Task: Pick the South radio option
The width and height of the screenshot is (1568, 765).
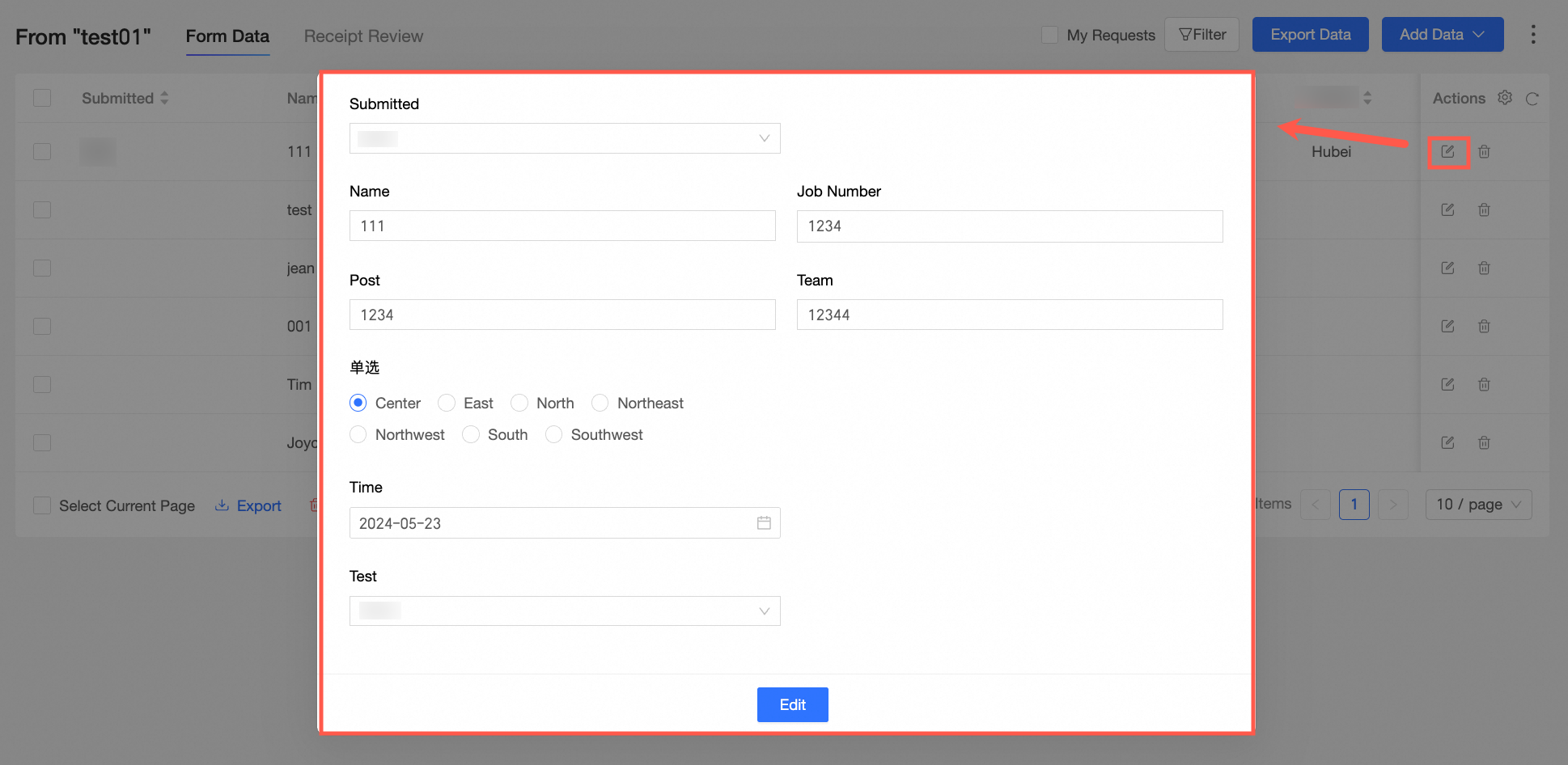Action: tap(471, 434)
